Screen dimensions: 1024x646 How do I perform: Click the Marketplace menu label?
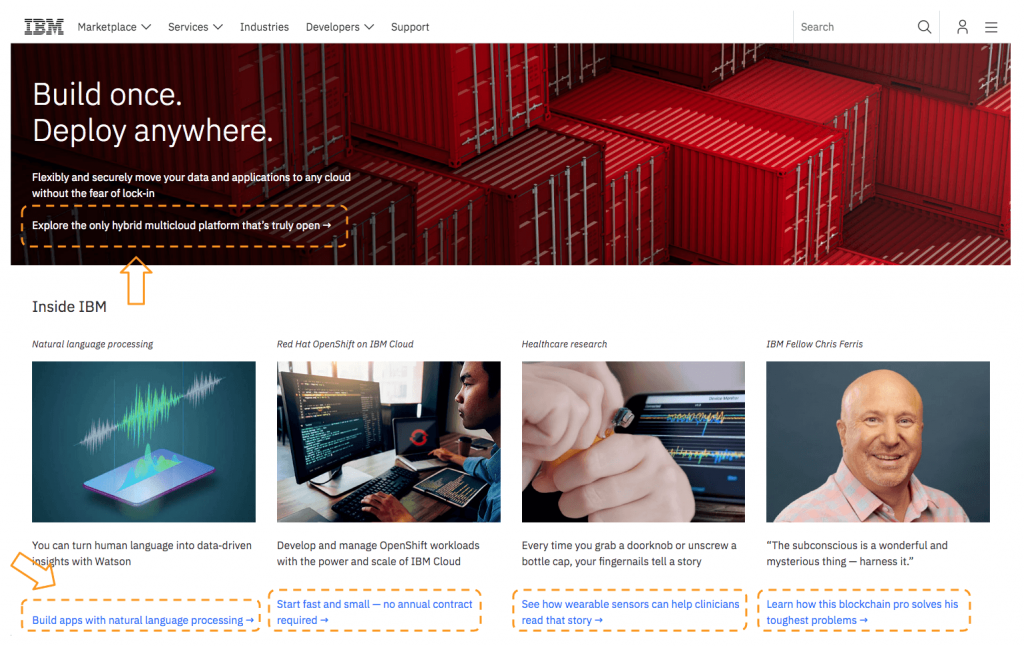coord(107,27)
